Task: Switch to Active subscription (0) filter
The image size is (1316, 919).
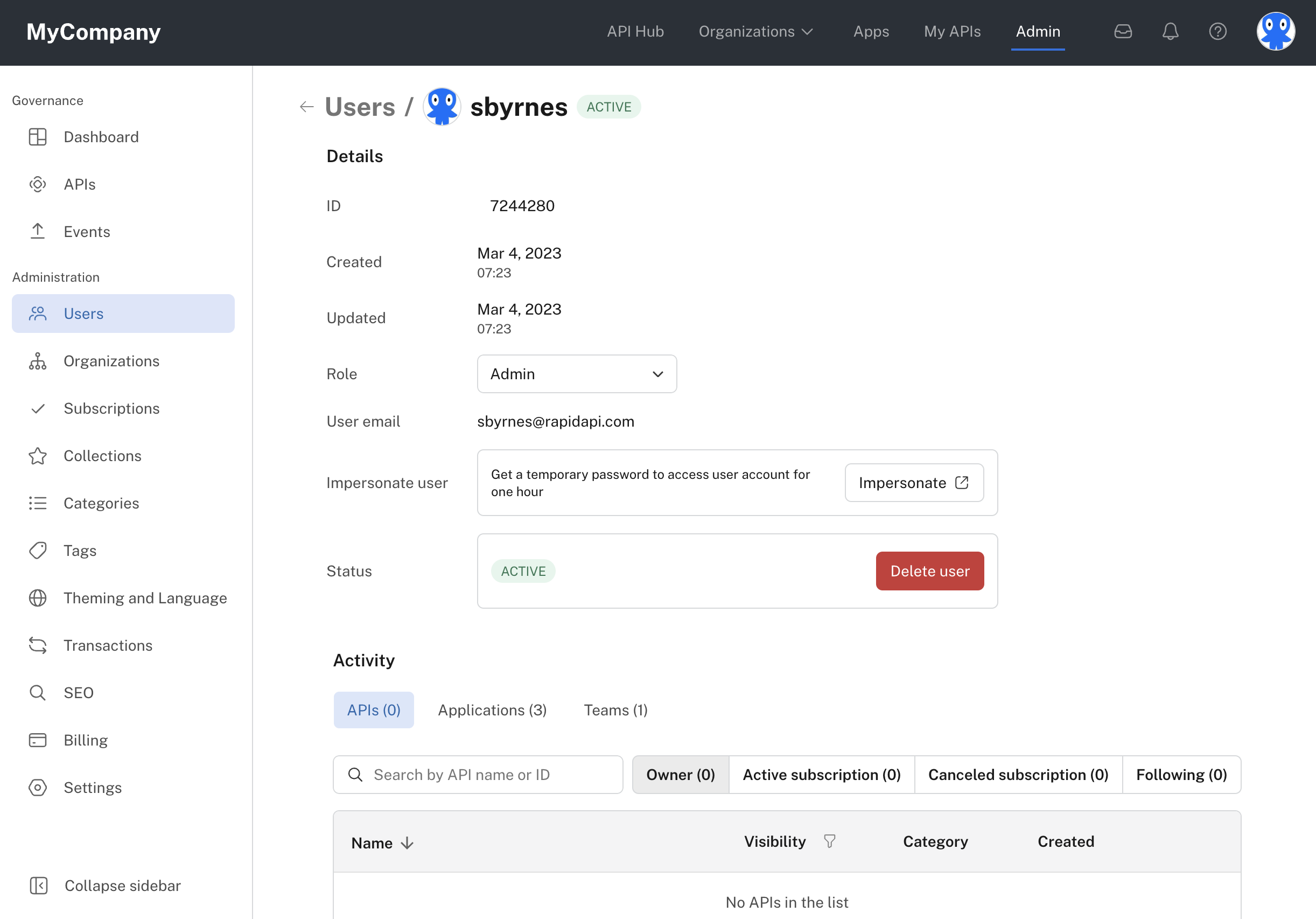Action: (x=821, y=775)
